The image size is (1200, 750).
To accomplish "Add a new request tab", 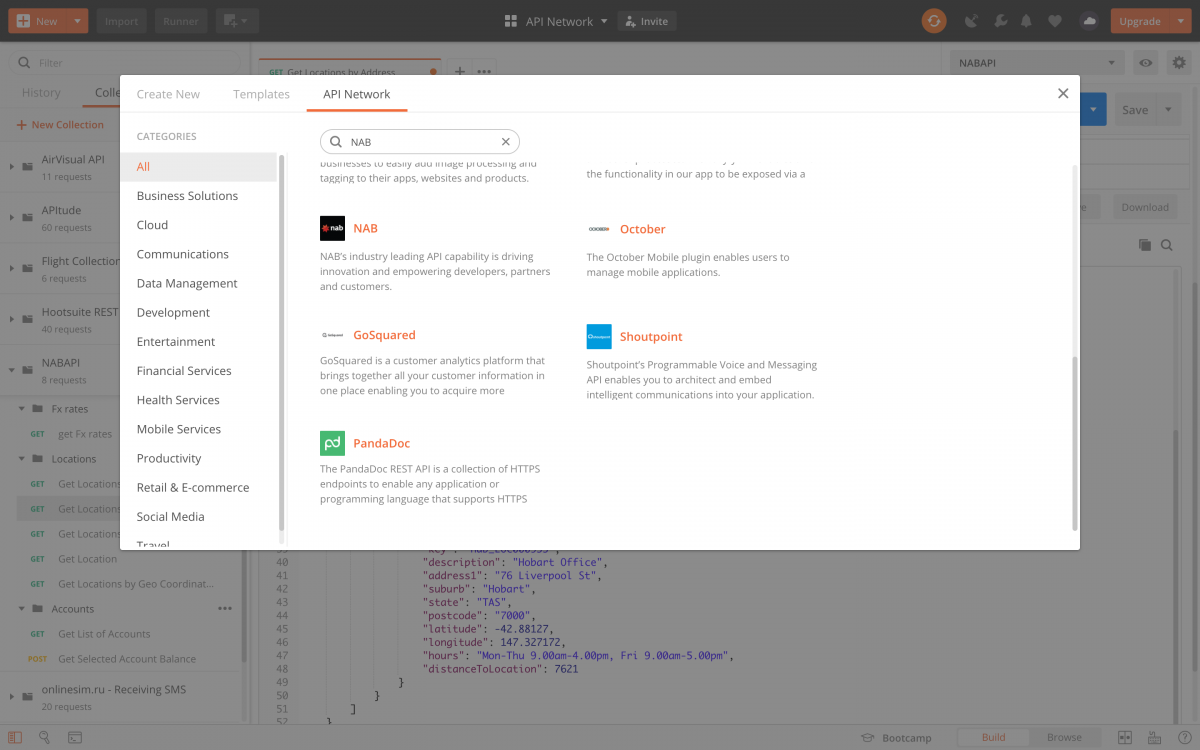I will (460, 71).
